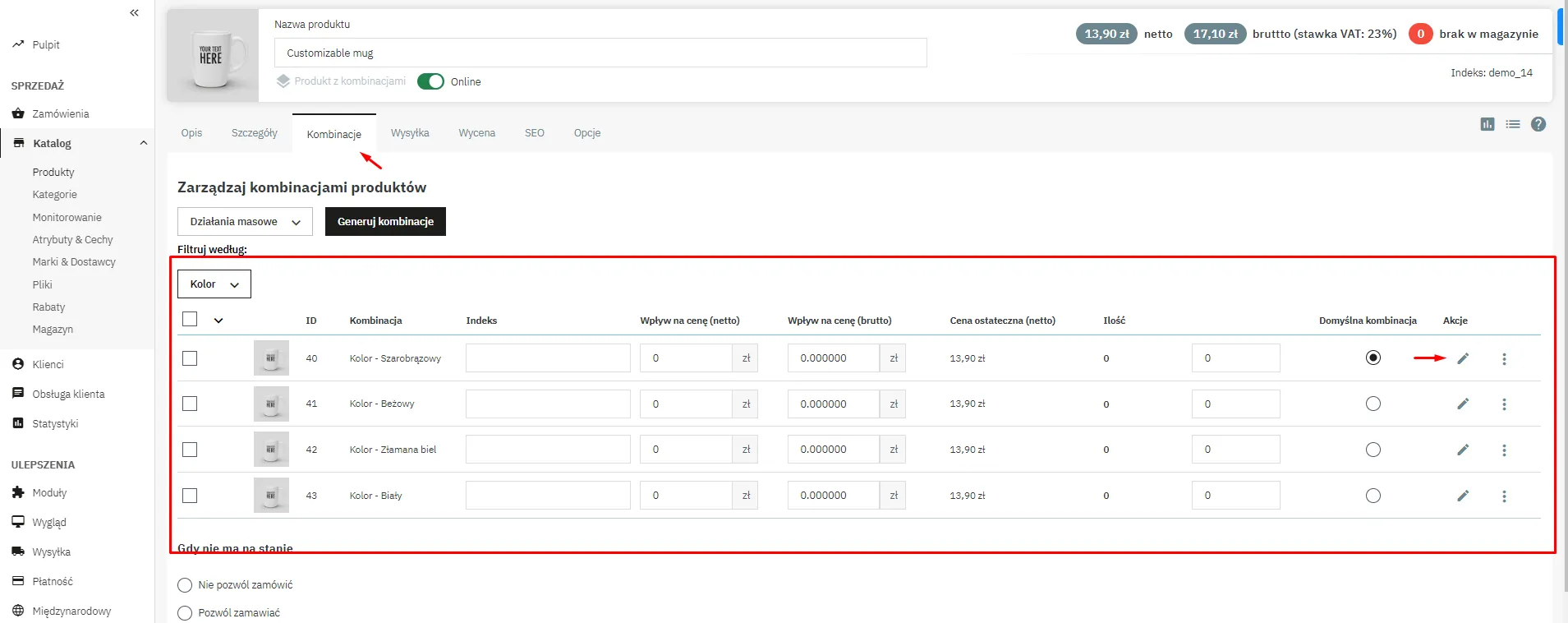Open the help question mark icon

tap(1538, 124)
